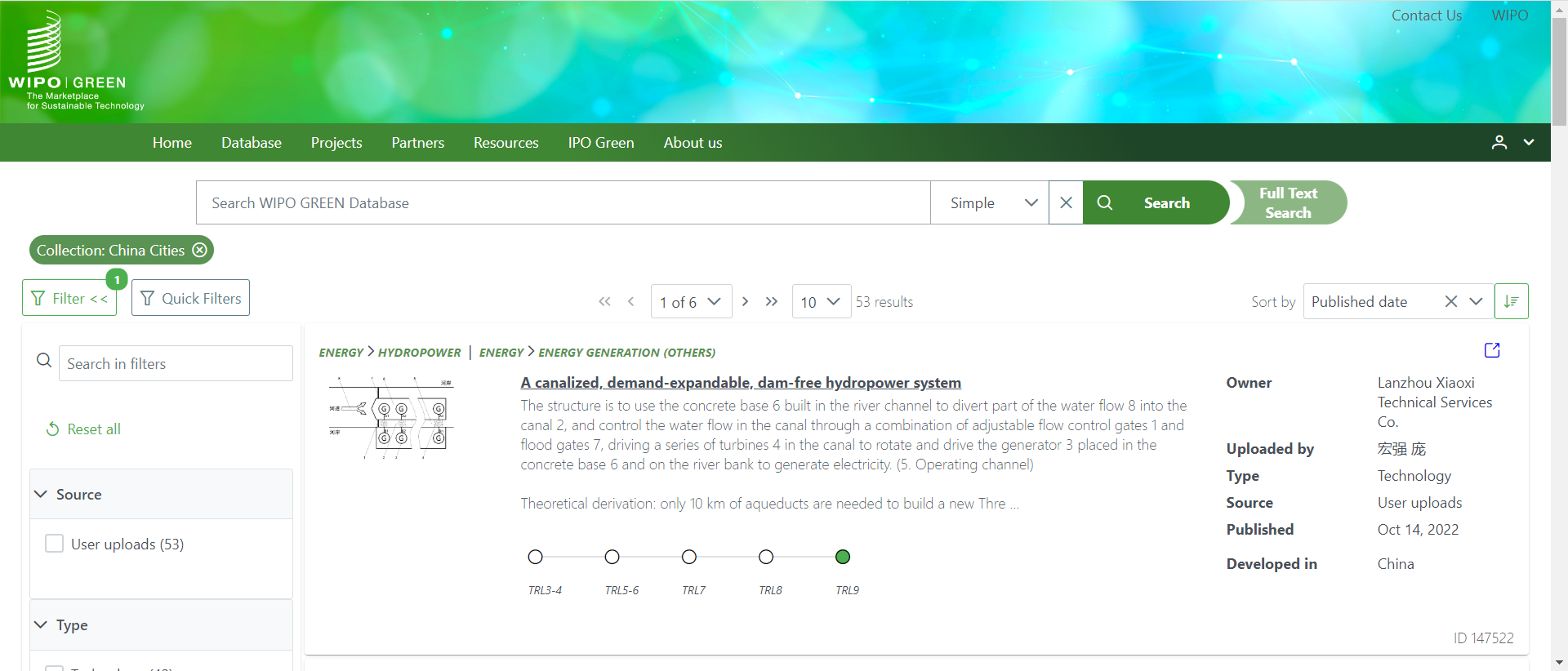The image size is (1568, 671).
Task: Clear the Published date sort selection
Action: click(x=1450, y=302)
